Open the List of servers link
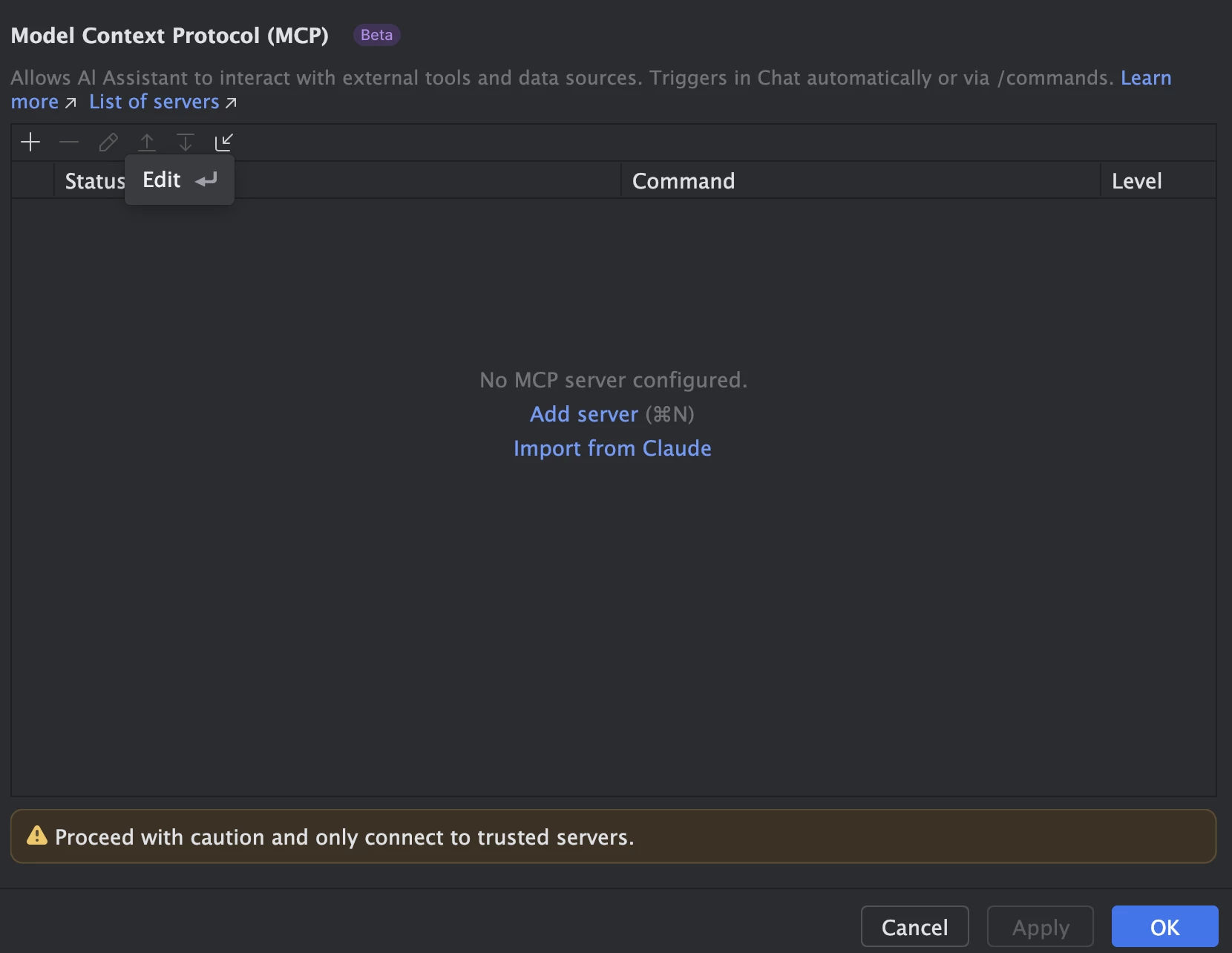The image size is (1232, 953). [x=154, y=102]
